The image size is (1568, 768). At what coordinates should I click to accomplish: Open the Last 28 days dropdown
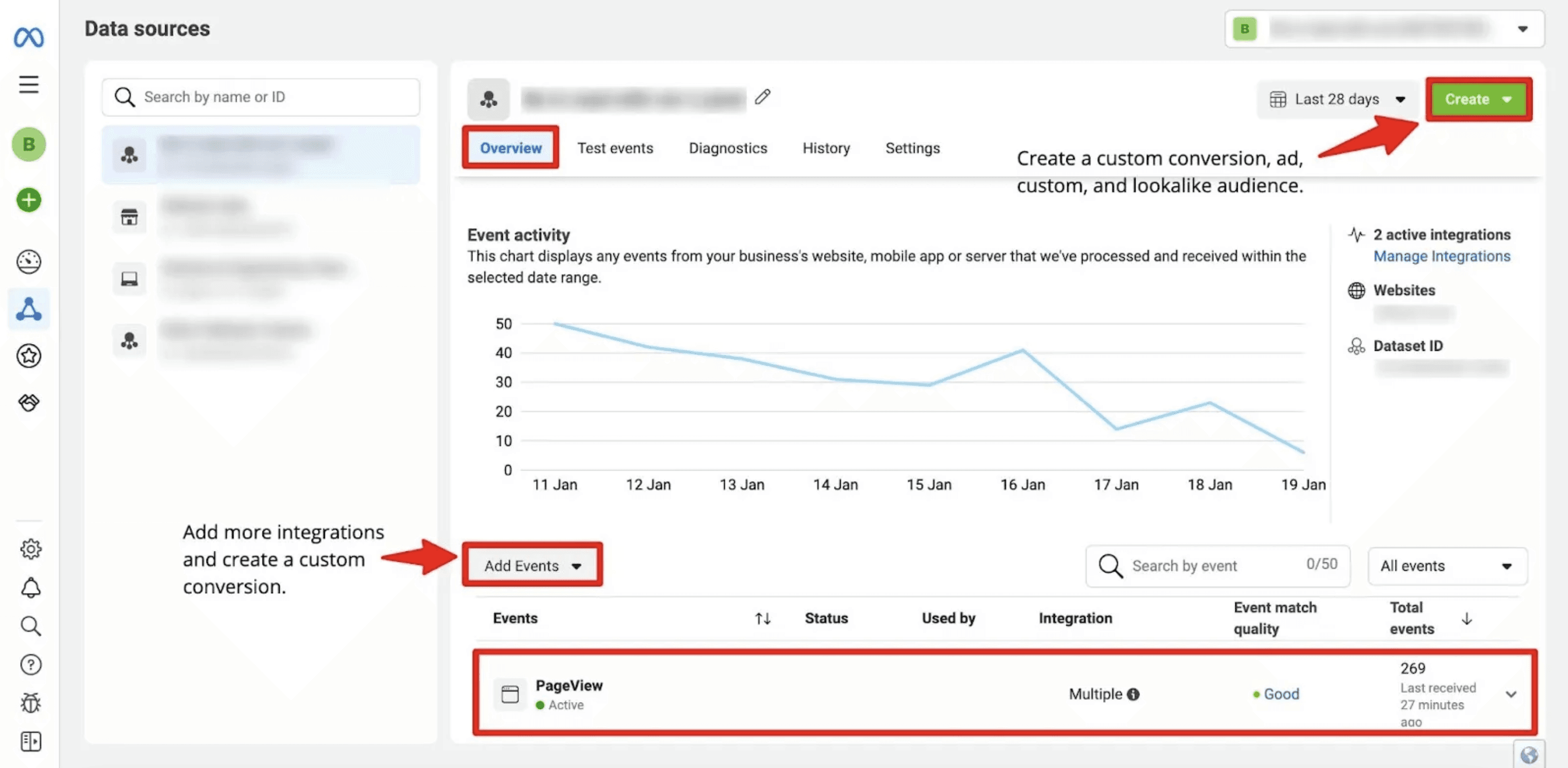pyautogui.click(x=1337, y=99)
